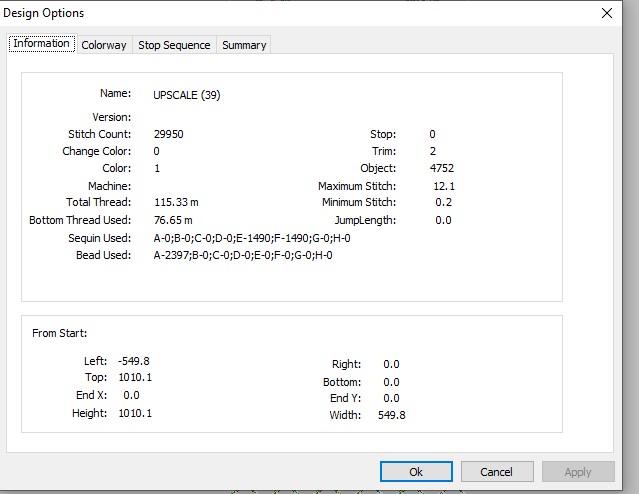Click the Change Color label
This screenshot has height=494, width=639.
(x=97, y=151)
